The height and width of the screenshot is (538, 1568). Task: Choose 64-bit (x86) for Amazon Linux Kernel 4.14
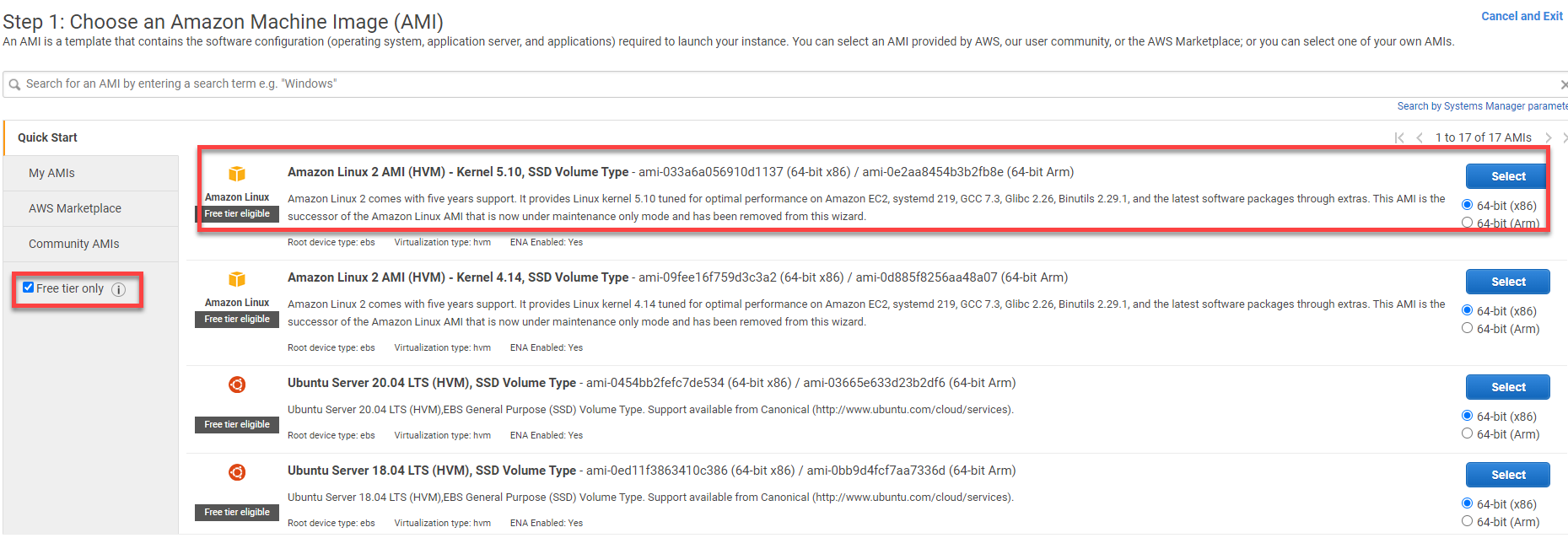(x=1467, y=310)
